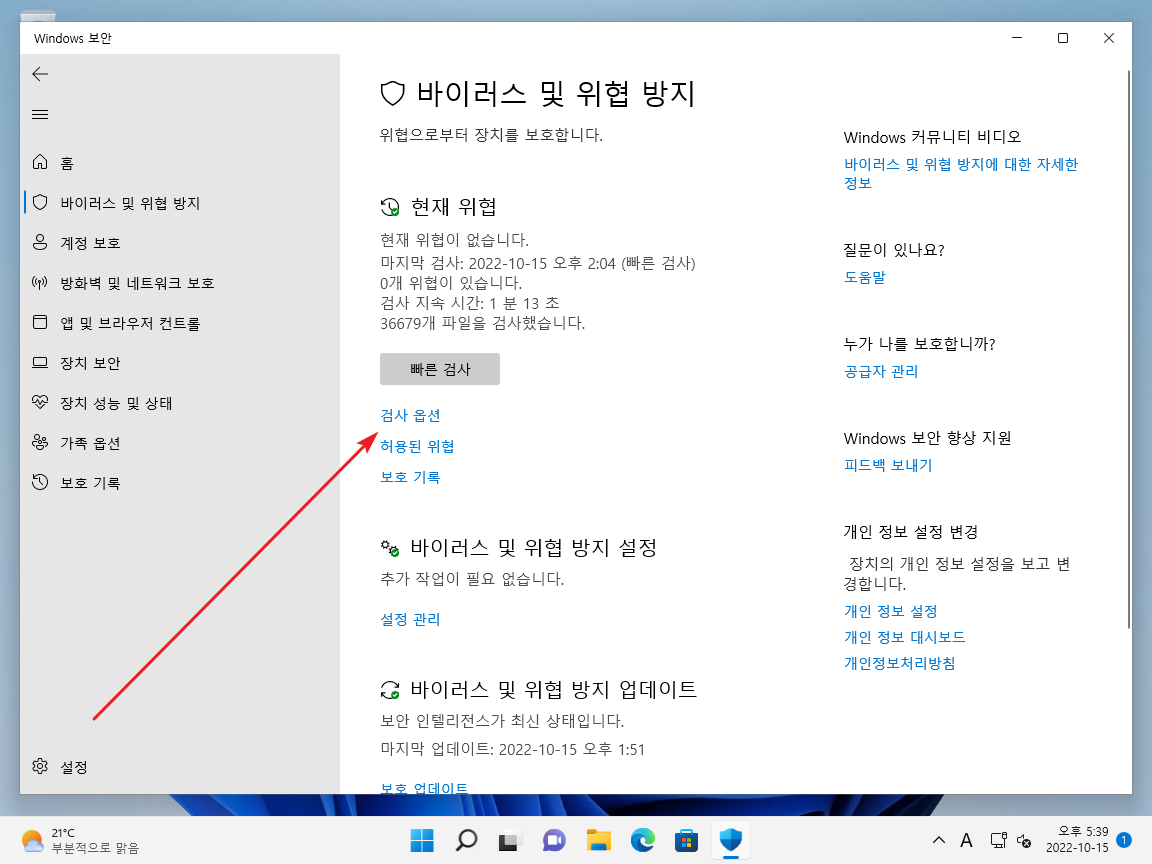Screen dimensions: 1152x864
Task: Click the 마지막 검사: 2022-10-15 text line
Action: 538,263
